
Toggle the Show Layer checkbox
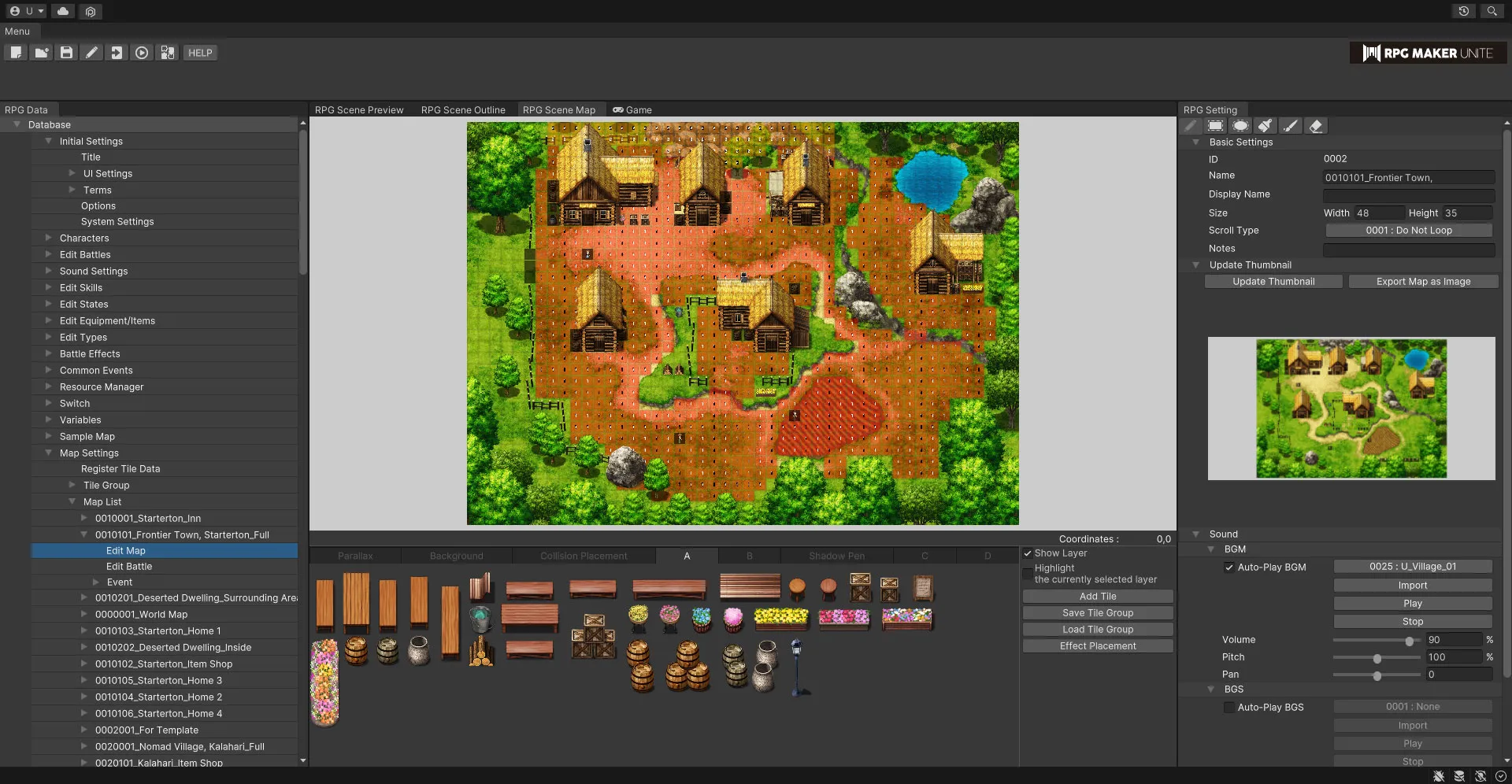pos(1028,553)
